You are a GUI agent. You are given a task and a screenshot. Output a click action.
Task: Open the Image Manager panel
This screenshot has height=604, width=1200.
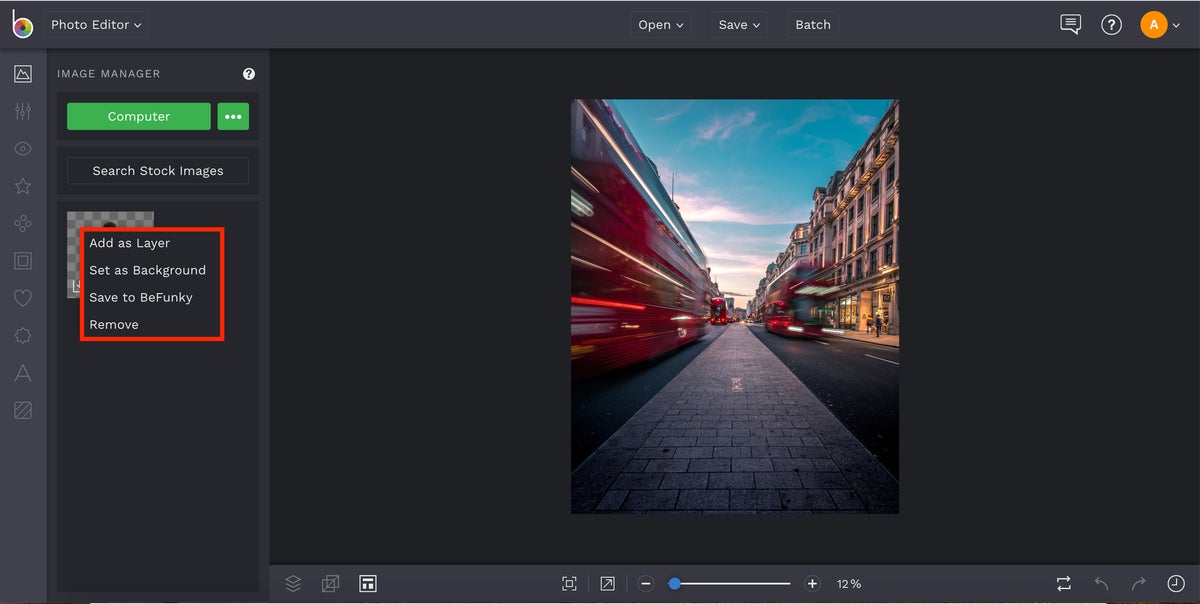22,73
